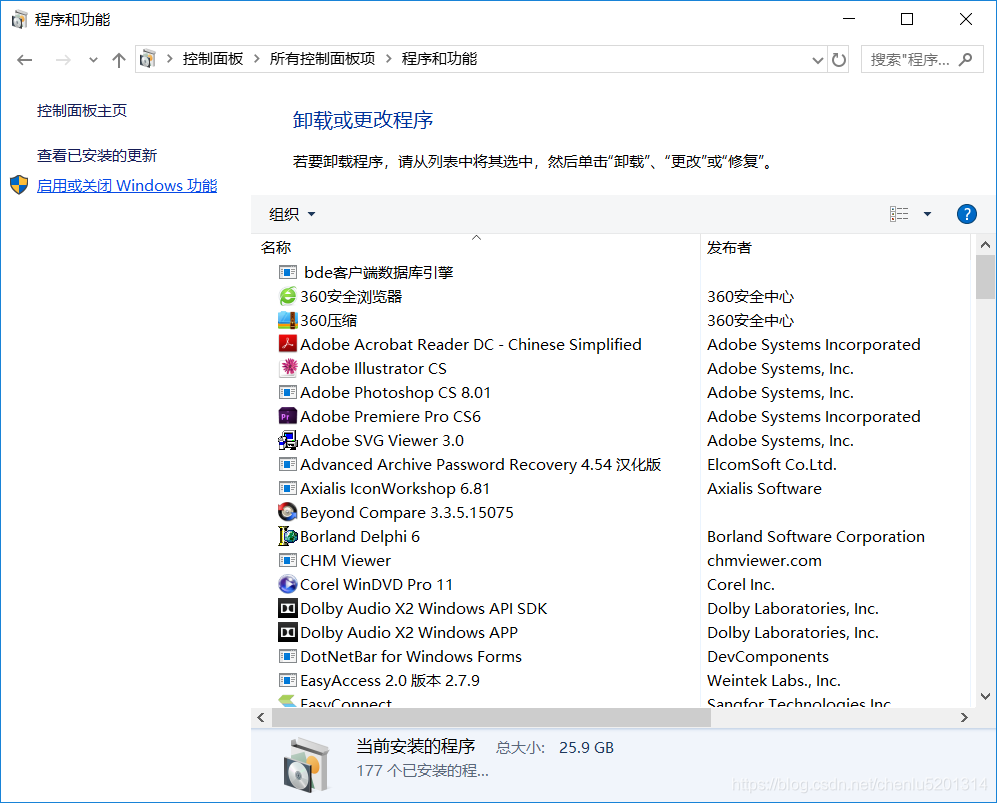Click publisher ElcomSoft Co.Ltd. cell
This screenshot has width=997, height=803.
[772, 464]
